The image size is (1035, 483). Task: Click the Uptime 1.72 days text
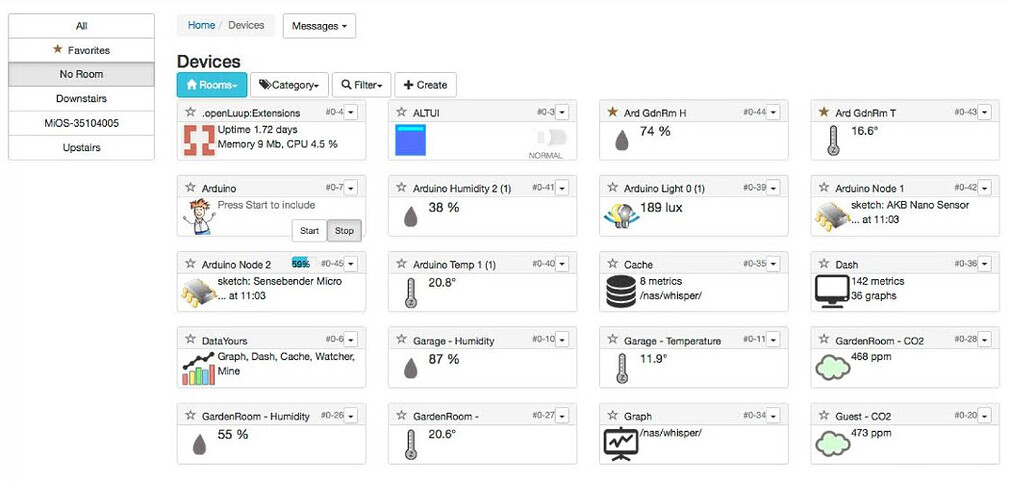257,129
